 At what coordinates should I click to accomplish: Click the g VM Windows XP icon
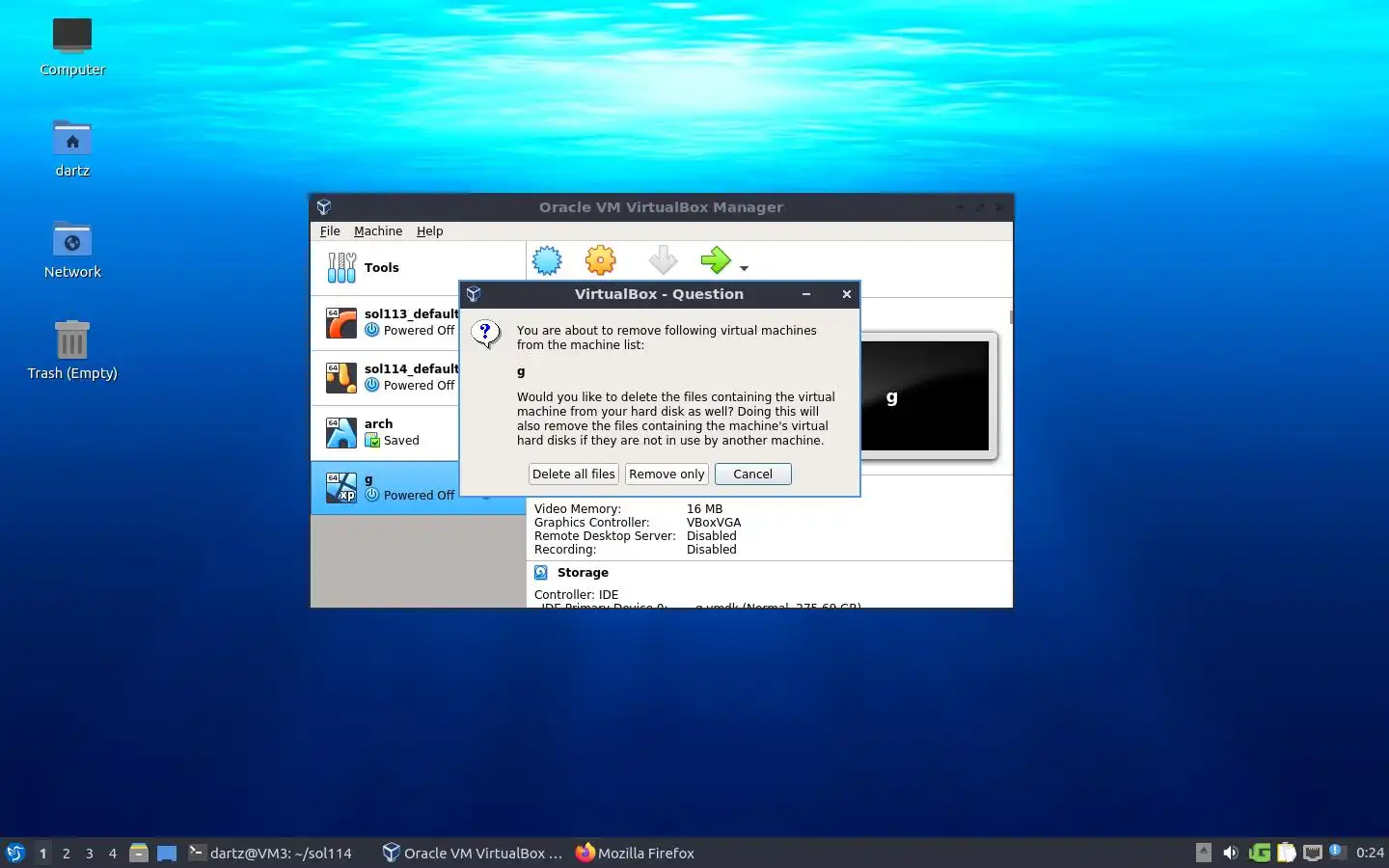pos(341,488)
